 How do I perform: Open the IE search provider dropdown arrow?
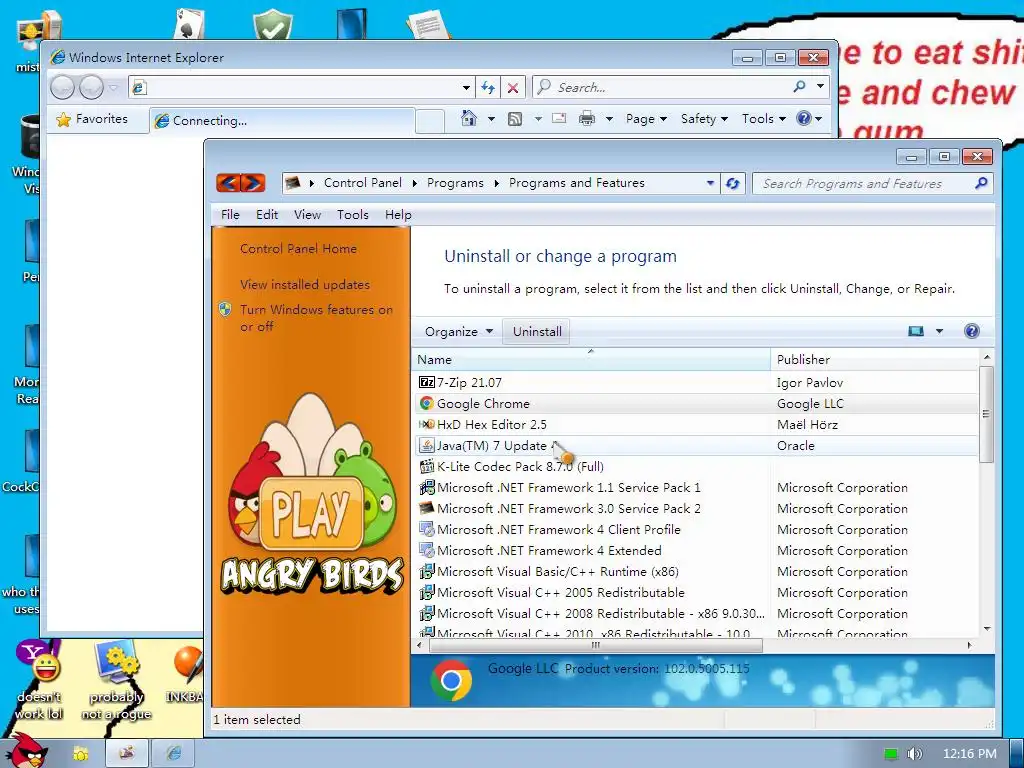(x=820, y=86)
